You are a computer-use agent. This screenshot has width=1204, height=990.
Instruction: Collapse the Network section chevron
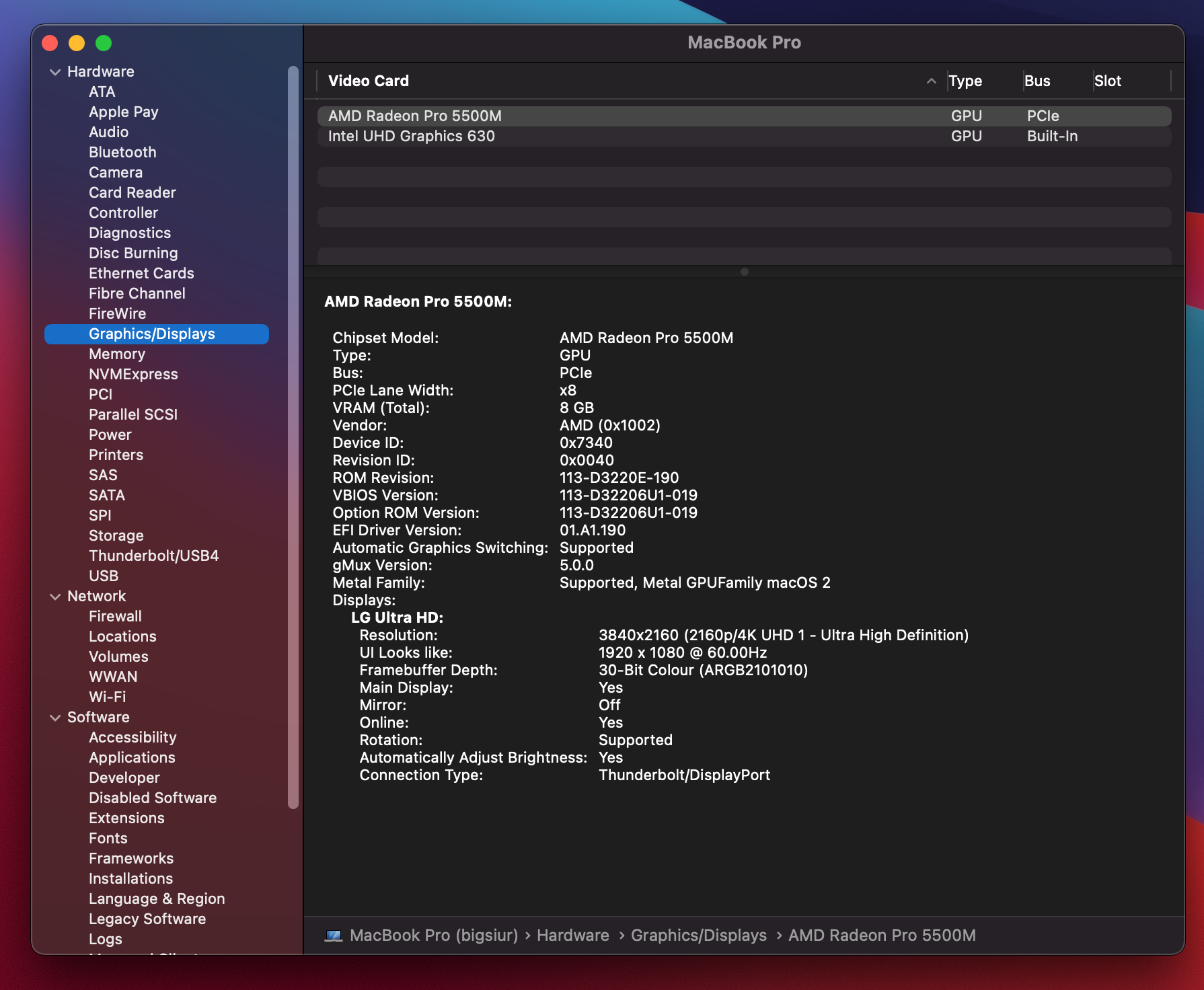[x=55, y=597]
